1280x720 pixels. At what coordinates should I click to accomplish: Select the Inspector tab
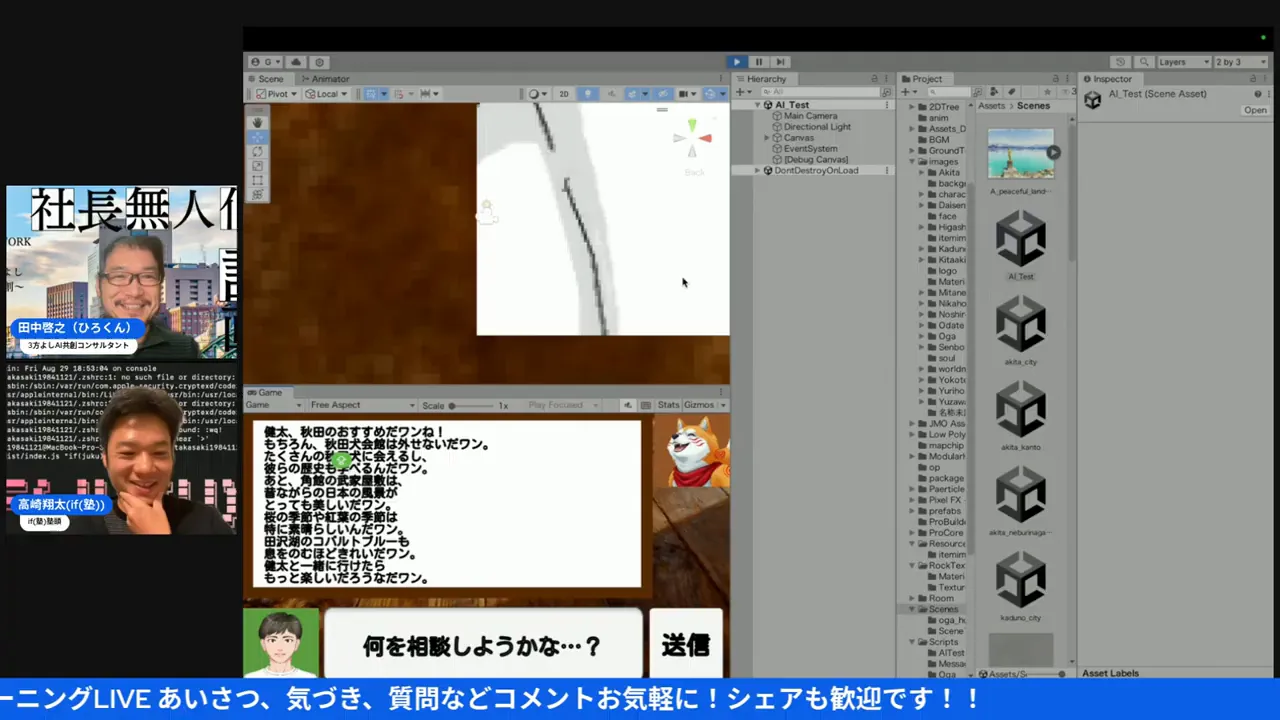[1111, 79]
